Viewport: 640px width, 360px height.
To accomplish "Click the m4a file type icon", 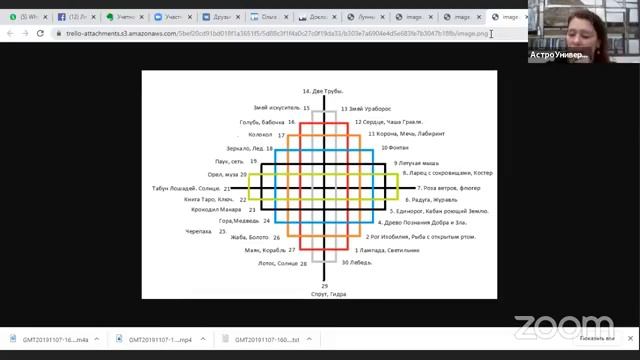I will (x=13, y=339).
